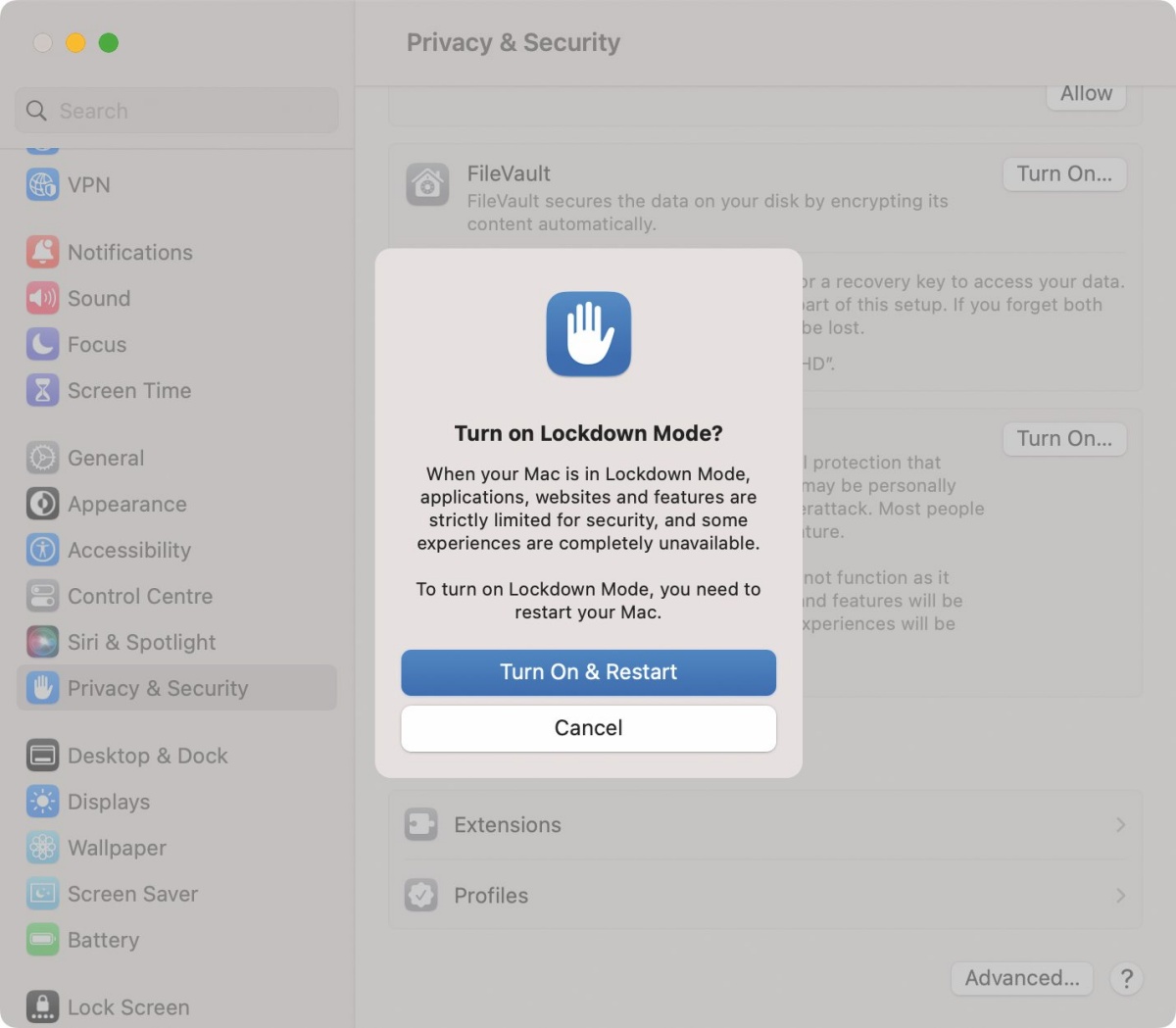Click FileVault Turn On… button
Screen dimensions: 1176x1028
1064,174
